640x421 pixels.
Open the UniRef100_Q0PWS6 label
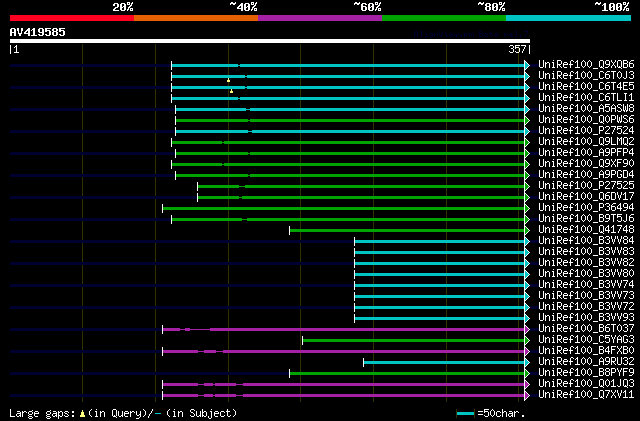tap(586, 120)
